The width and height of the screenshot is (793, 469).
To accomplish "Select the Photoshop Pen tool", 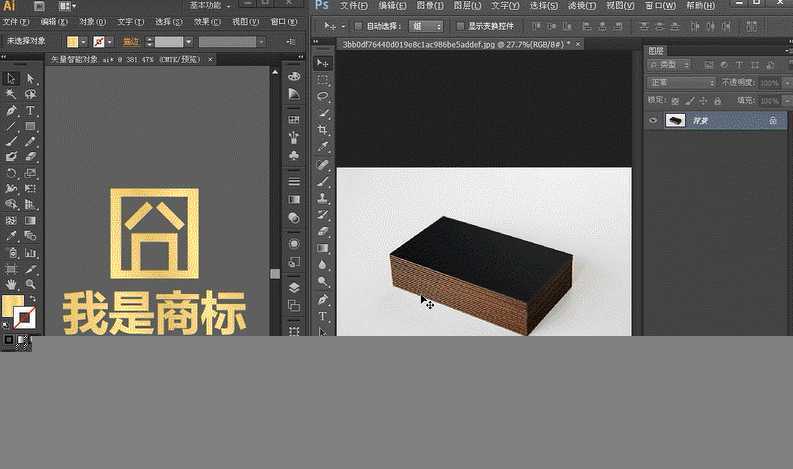I will coord(322,300).
